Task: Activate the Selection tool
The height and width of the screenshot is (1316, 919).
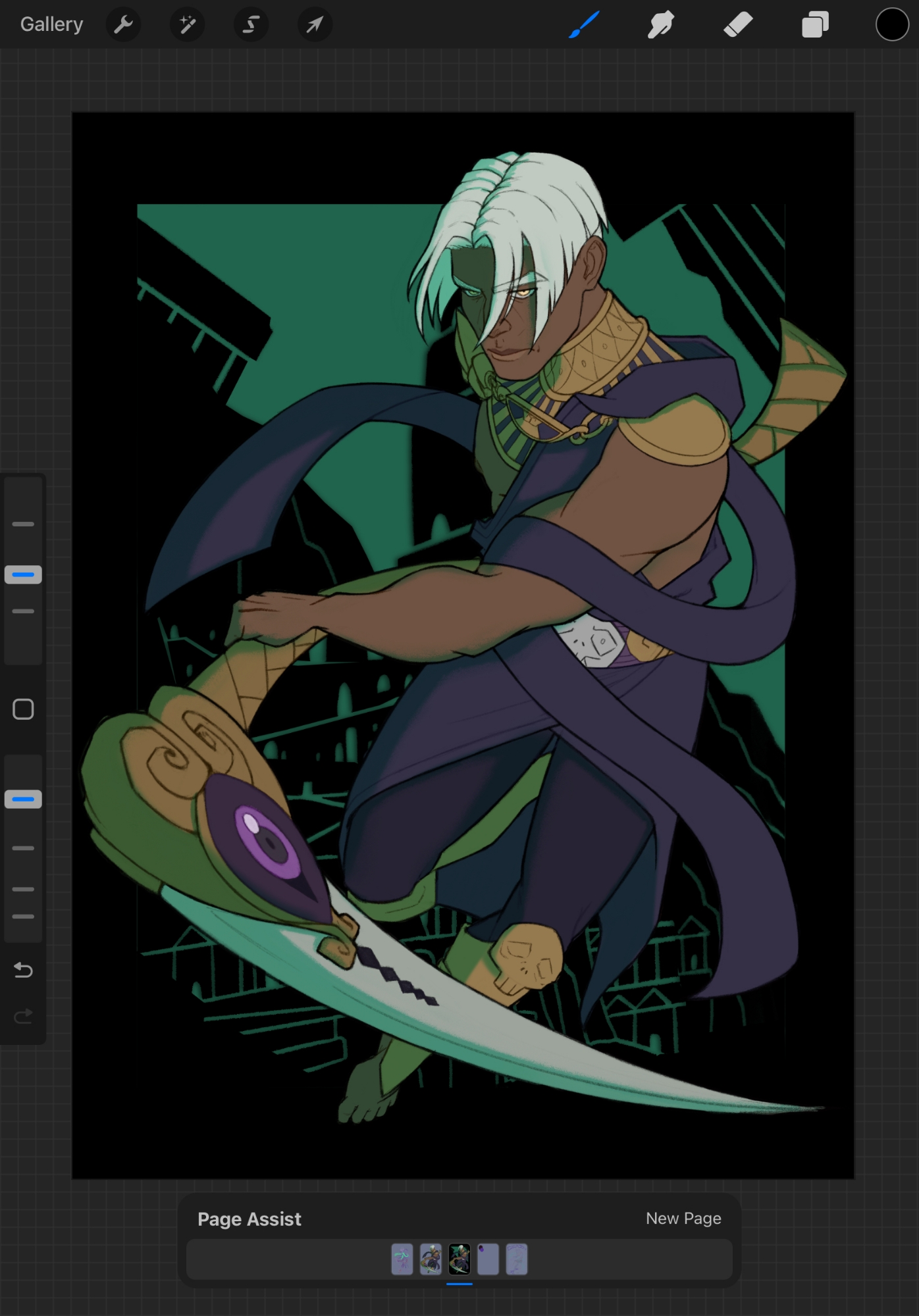Action: tap(251, 25)
